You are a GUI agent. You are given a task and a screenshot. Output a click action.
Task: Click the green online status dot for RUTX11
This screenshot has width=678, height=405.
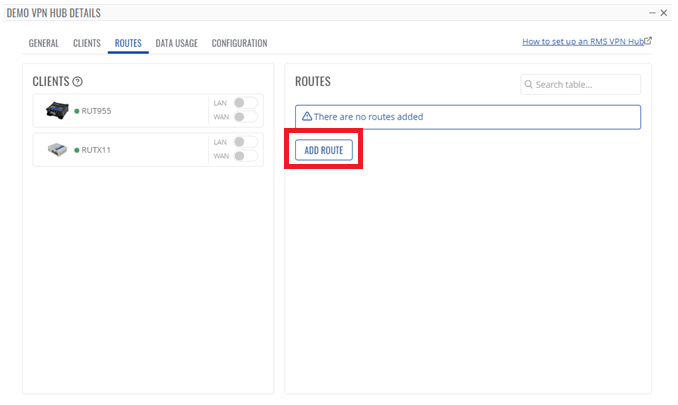(77, 150)
